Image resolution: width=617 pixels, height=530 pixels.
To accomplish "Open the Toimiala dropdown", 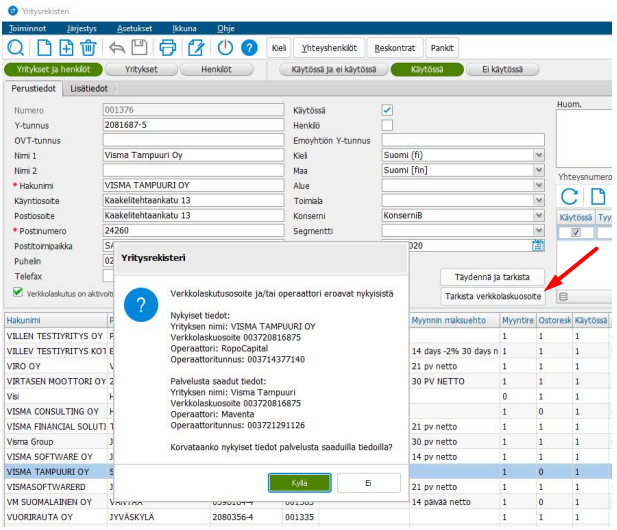I will point(539,200).
